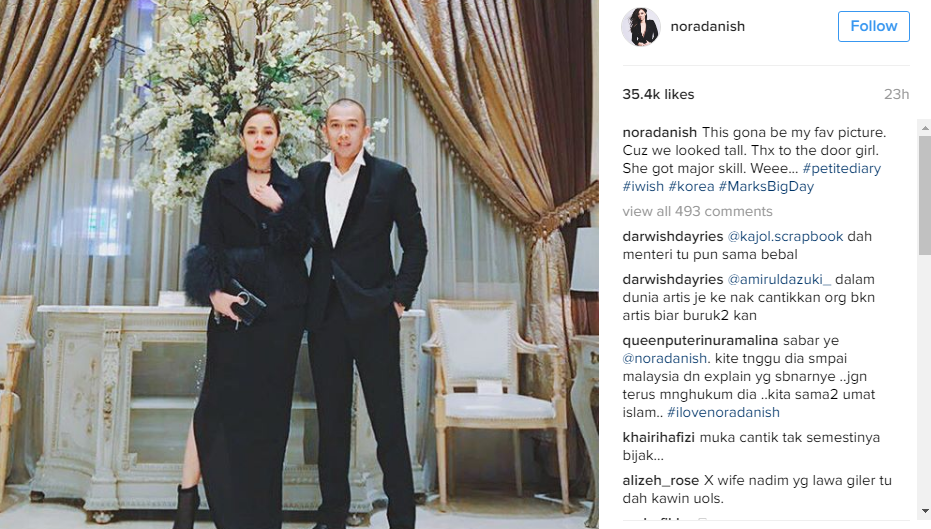Open the alizeh_rose commenter profile
Image resolution: width=931 pixels, height=529 pixels.
click(660, 481)
